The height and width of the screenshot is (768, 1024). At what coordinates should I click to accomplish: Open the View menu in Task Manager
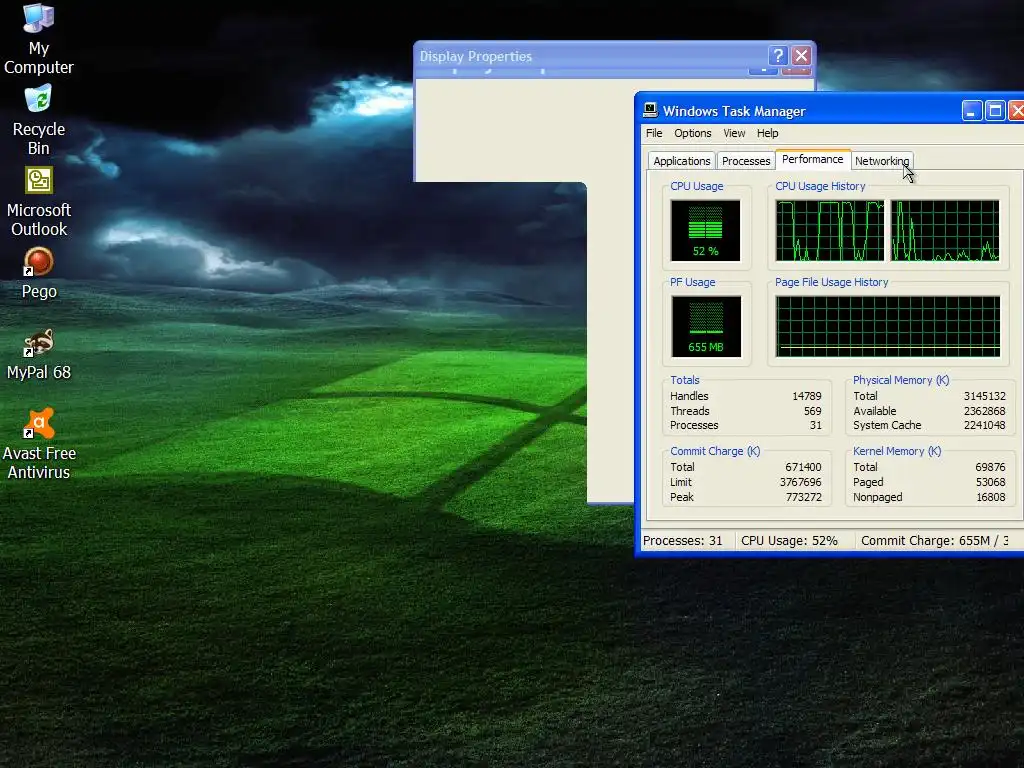click(734, 133)
